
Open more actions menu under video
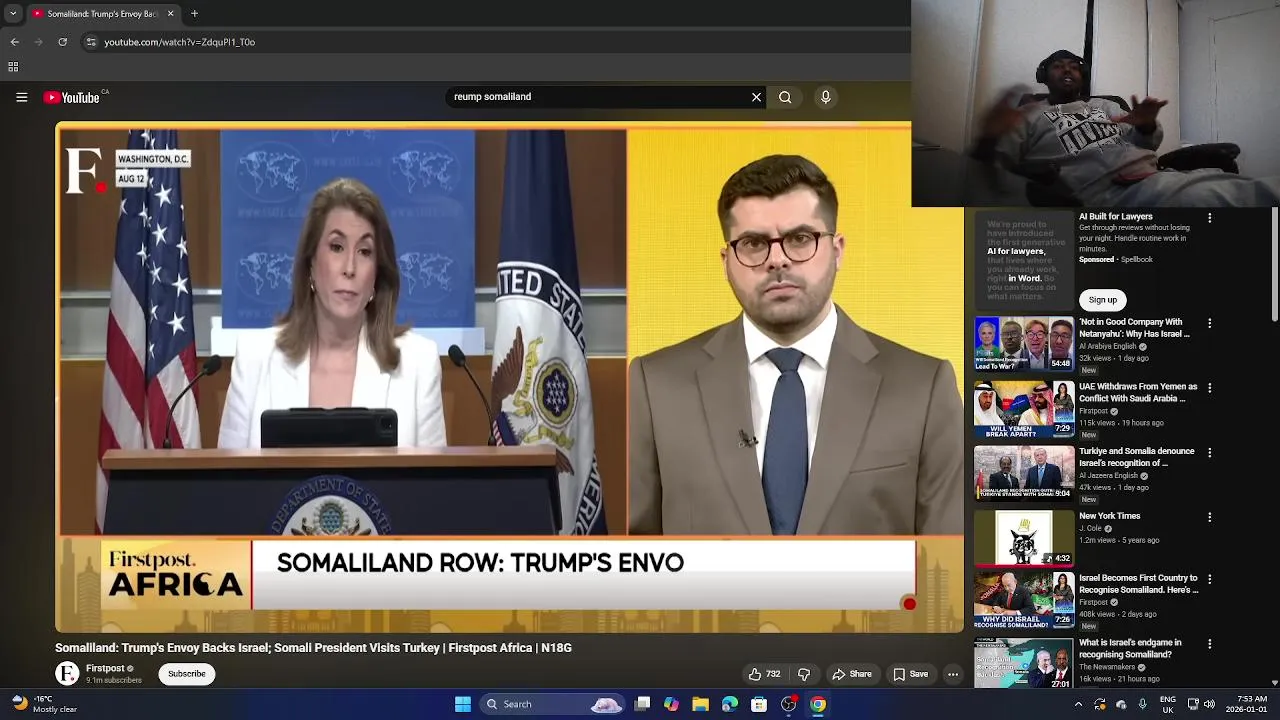(953, 674)
